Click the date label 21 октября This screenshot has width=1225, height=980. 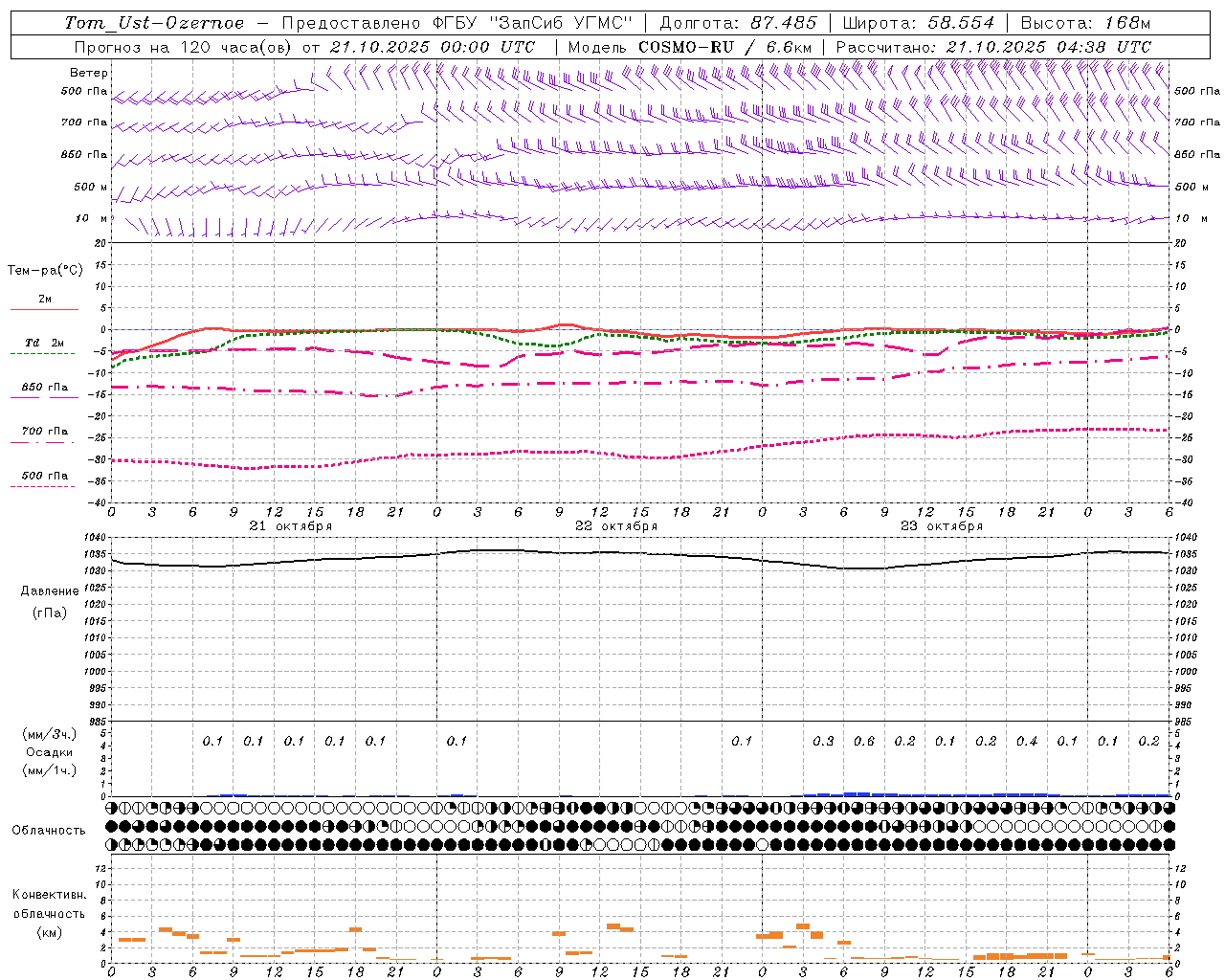[x=291, y=526]
